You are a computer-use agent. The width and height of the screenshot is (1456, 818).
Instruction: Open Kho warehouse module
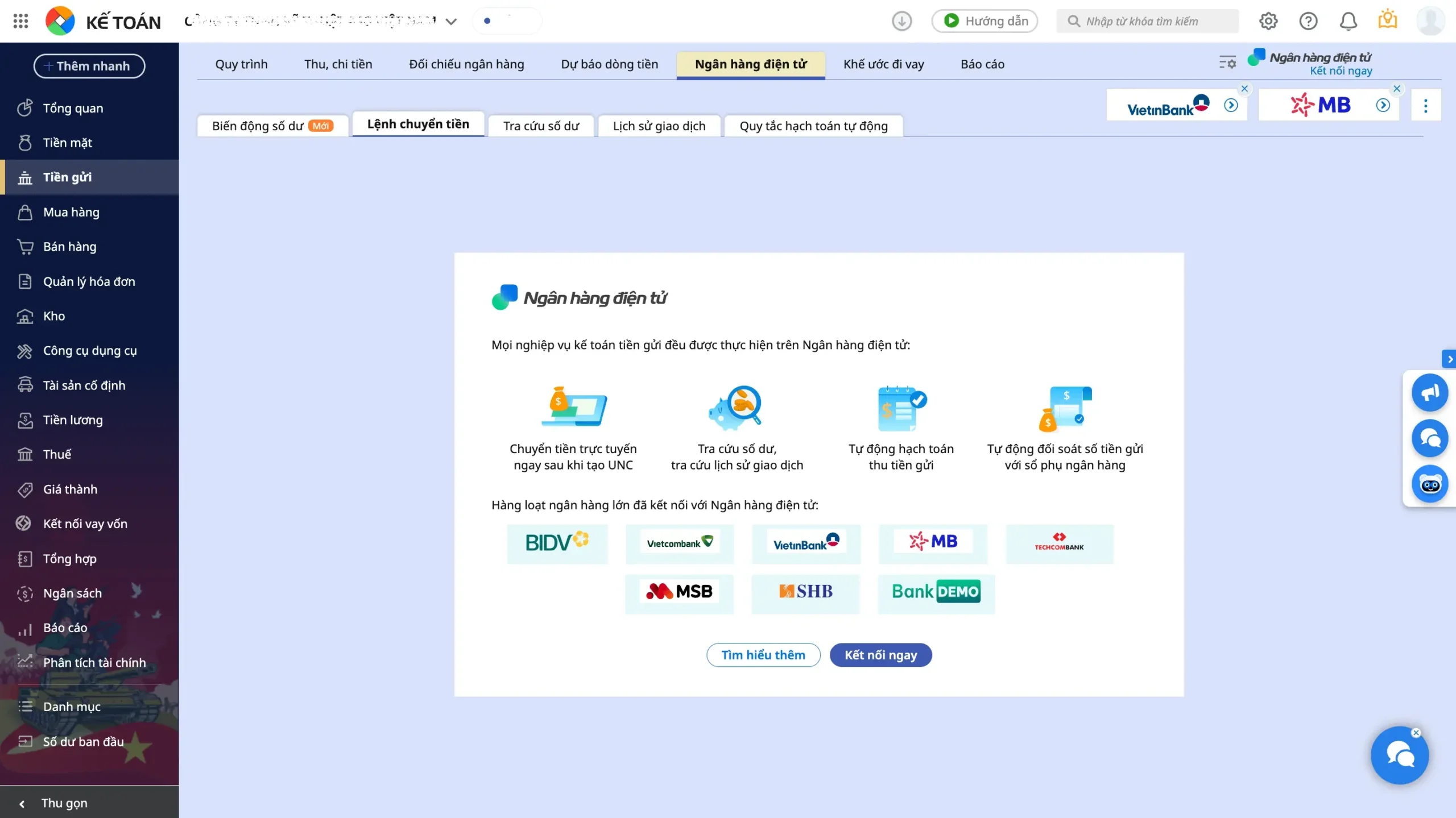89,316
